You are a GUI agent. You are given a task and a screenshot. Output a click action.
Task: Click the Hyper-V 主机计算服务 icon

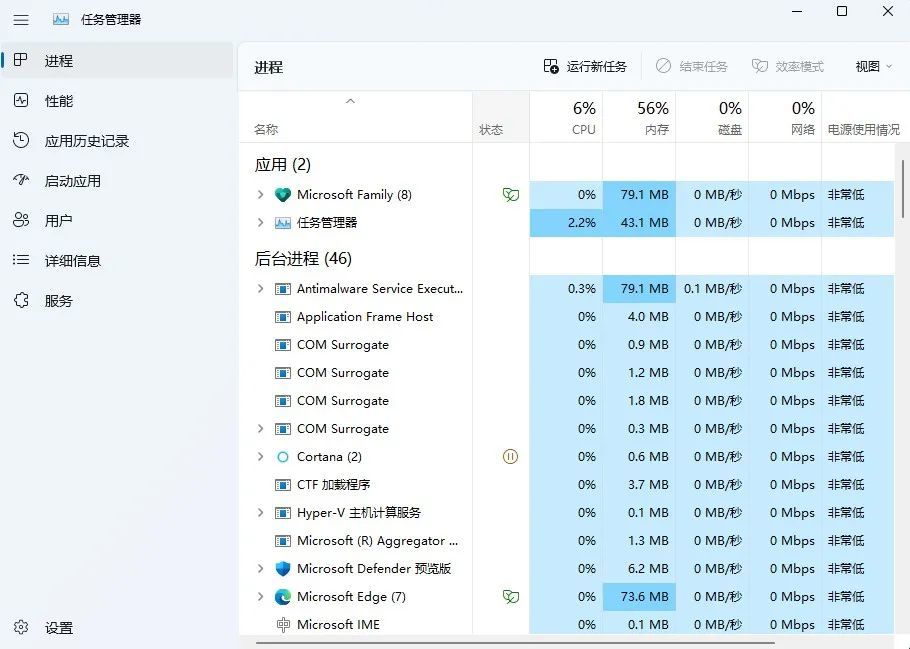pos(283,513)
